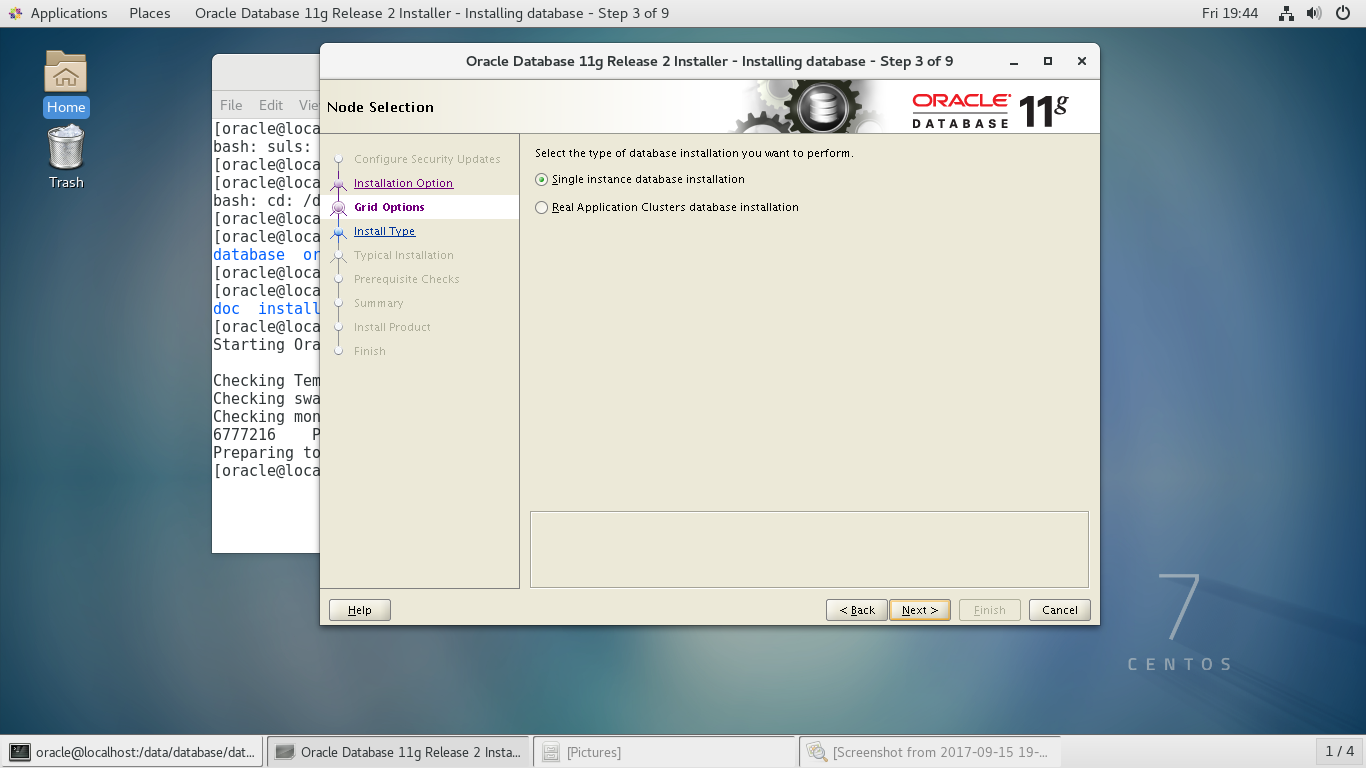Click the Installation Option step marker
1366x768 pixels.
338,184
